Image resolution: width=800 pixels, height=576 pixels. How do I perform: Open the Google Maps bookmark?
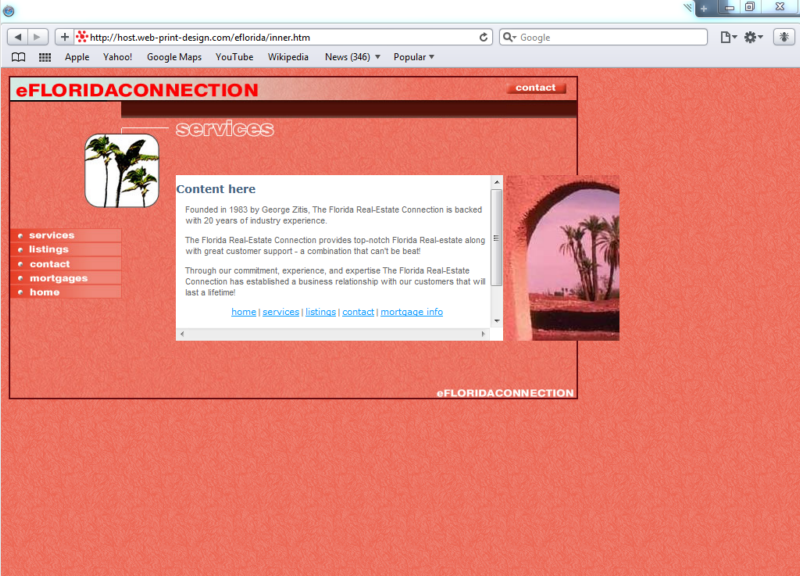tap(174, 57)
